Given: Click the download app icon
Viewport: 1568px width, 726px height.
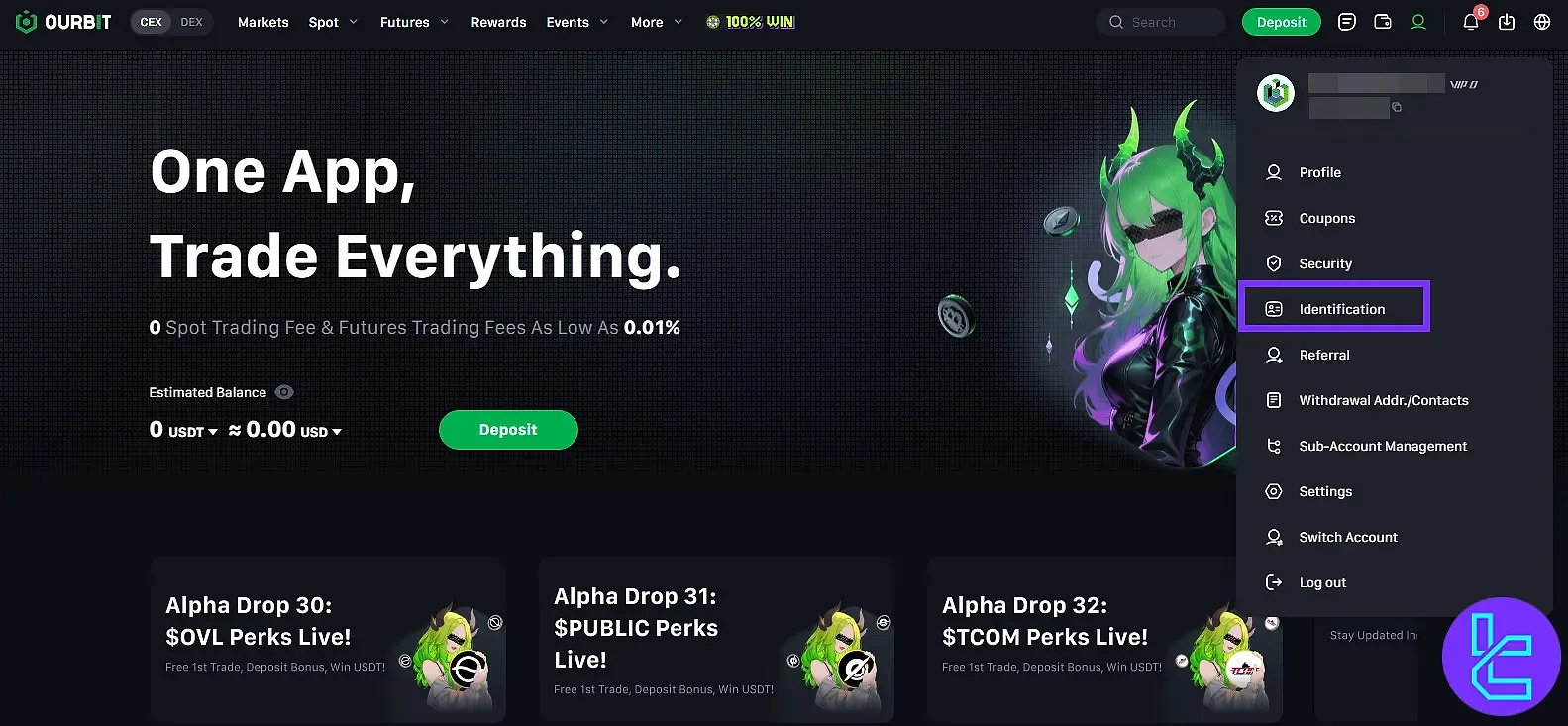Looking at the screenshot, I should coord(1507,22).
